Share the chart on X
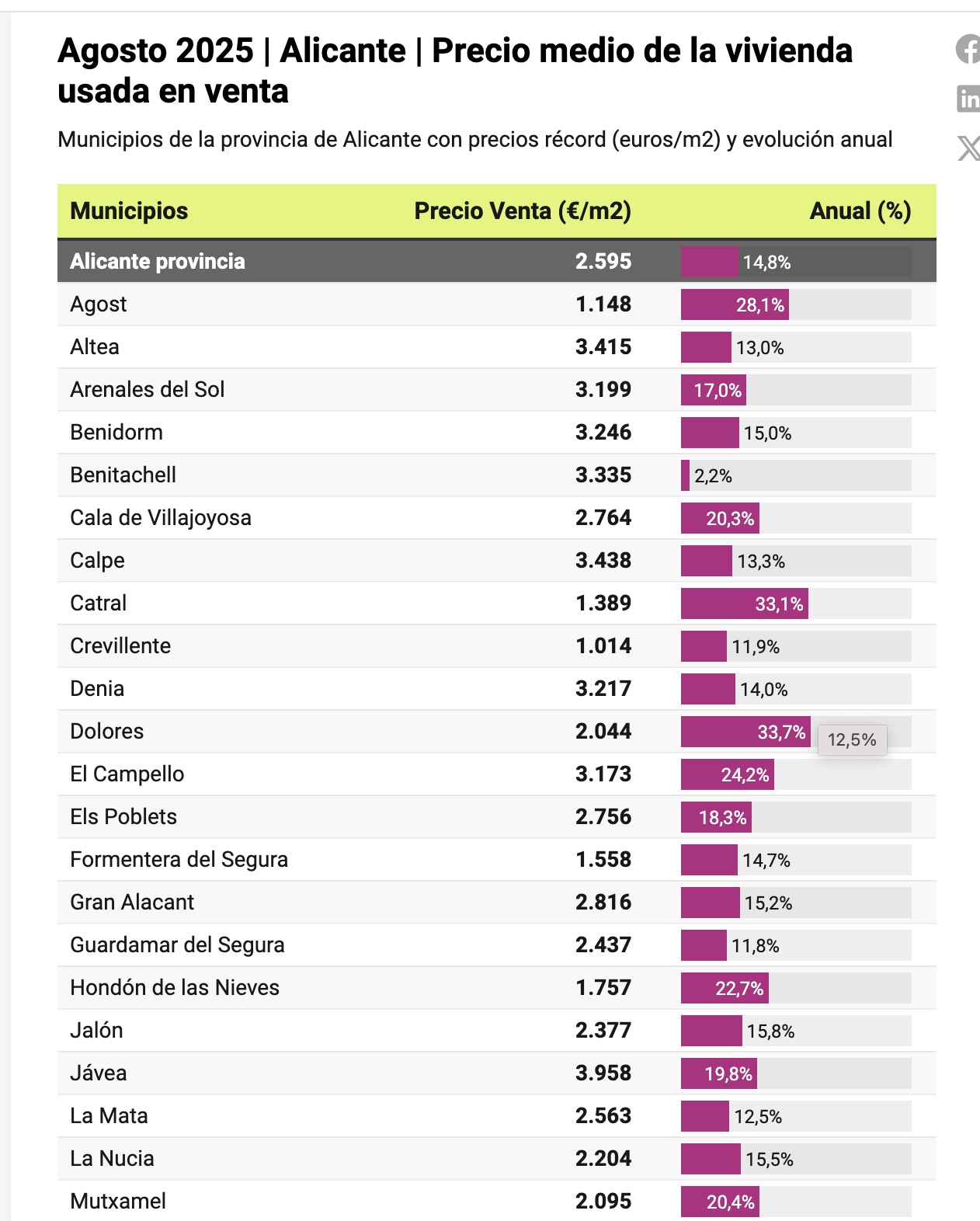The height and width of the screenshot is (1221, 980). pyautogui.click(x=968, y=148)
